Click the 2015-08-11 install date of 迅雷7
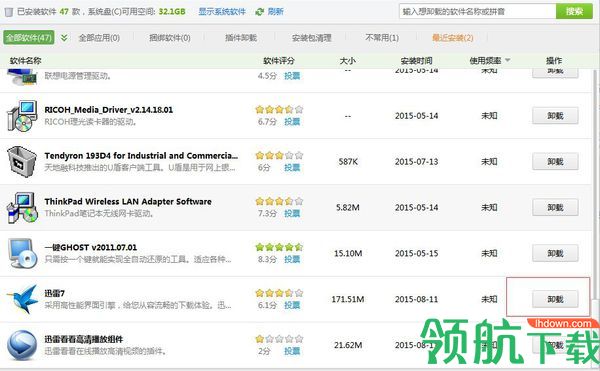The width and height of the screenshot is (600, 371). [x=416, y=299]
